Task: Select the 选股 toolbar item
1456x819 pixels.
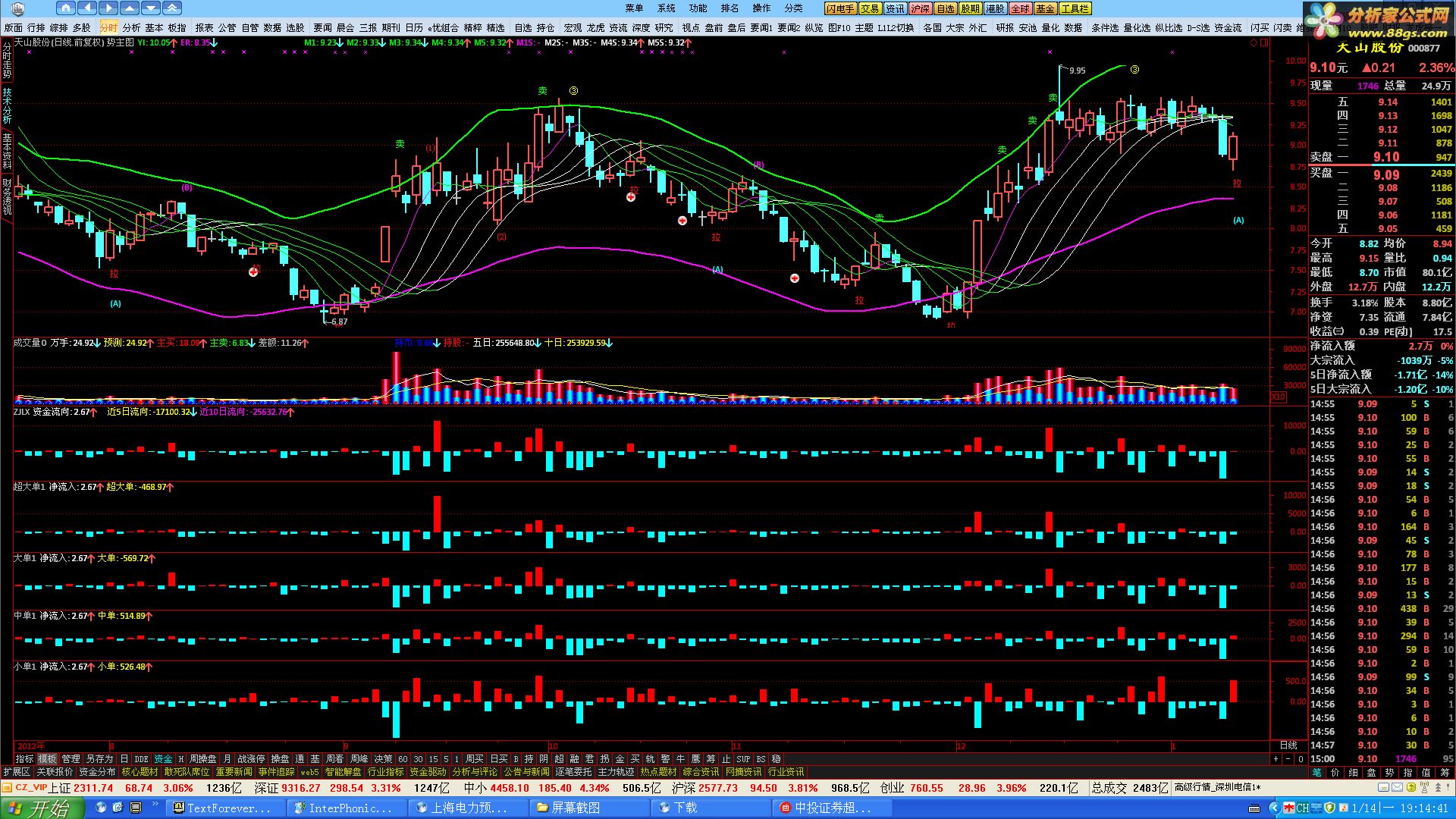Action: coord(295,28)
